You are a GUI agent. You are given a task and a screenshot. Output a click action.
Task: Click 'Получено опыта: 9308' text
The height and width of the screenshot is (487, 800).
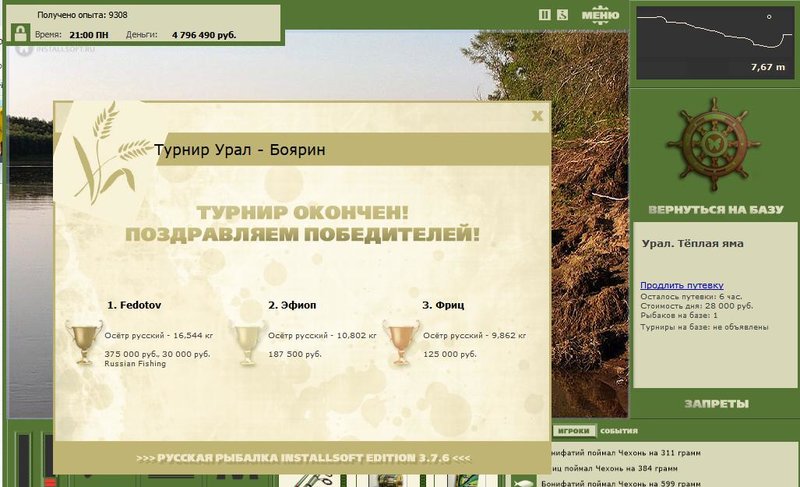coord(82,15)
